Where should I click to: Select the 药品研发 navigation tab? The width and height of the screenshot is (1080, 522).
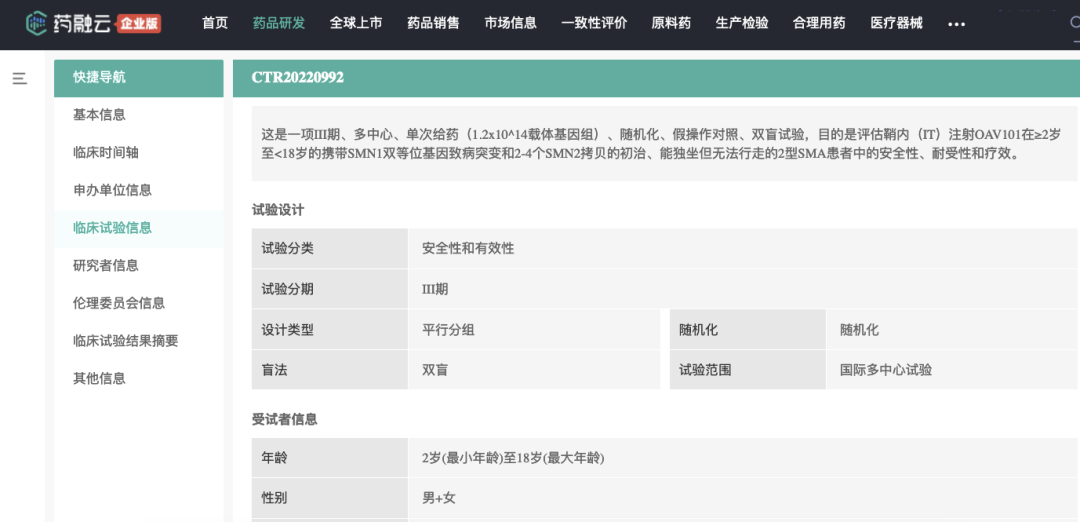[279, 23]
